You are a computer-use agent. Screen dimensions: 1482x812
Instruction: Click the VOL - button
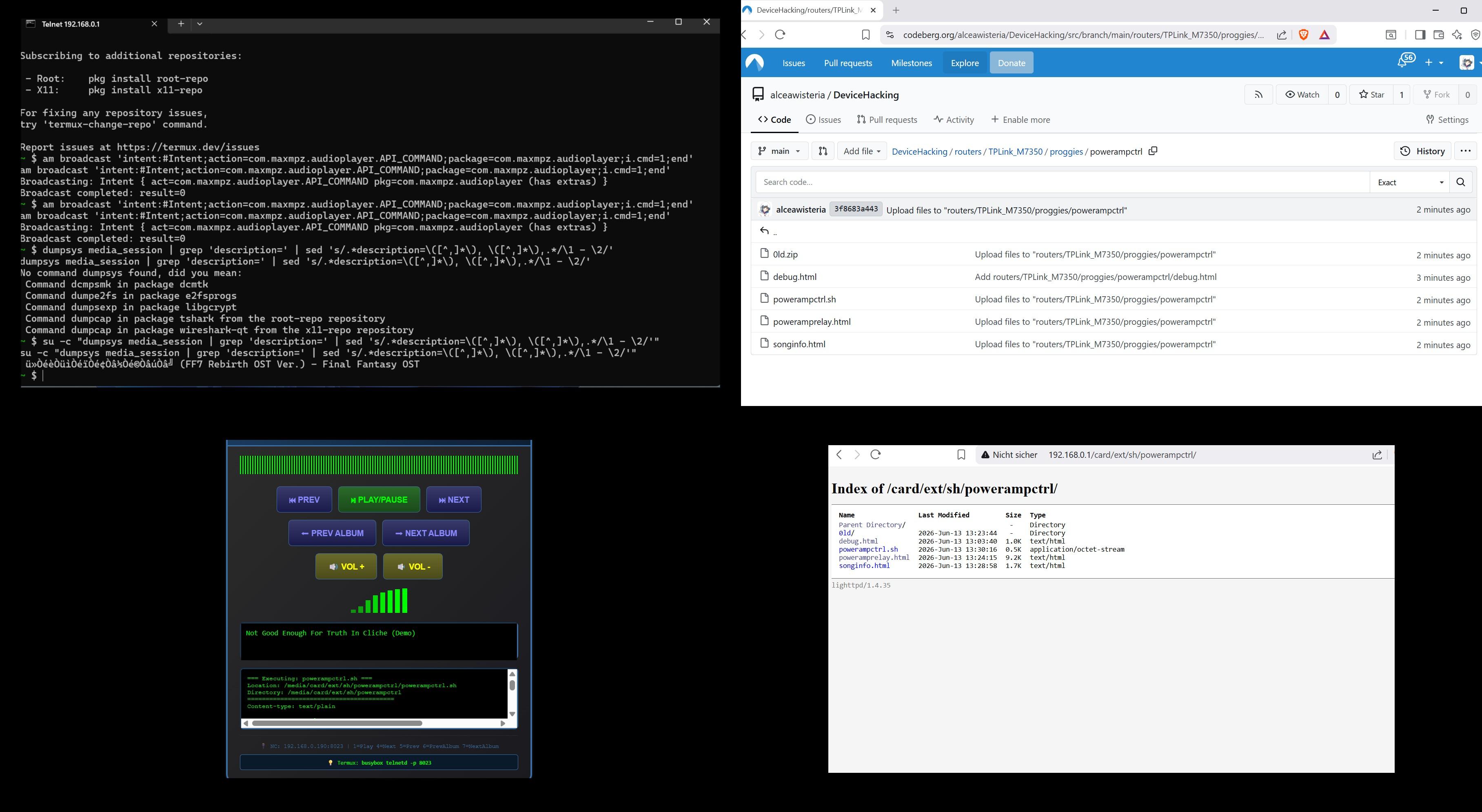coord(413,567)
